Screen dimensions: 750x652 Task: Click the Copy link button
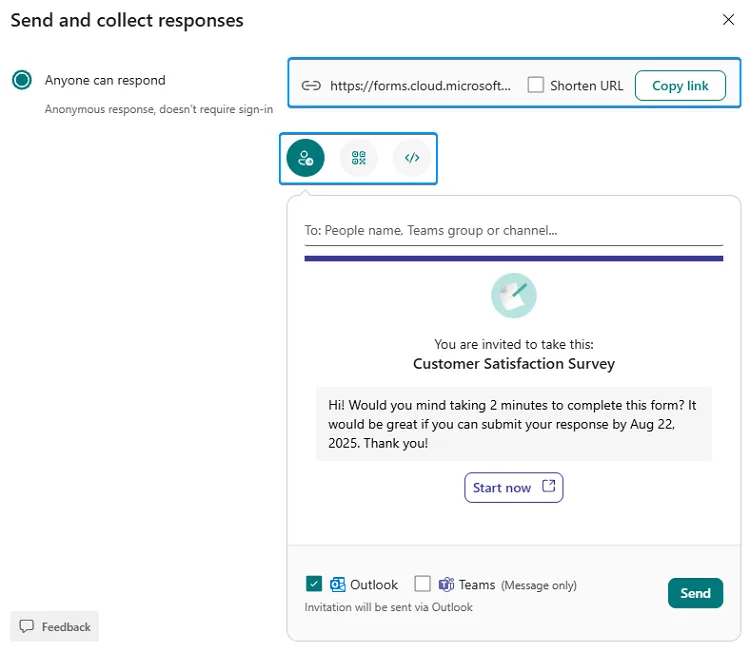[680, 86]
